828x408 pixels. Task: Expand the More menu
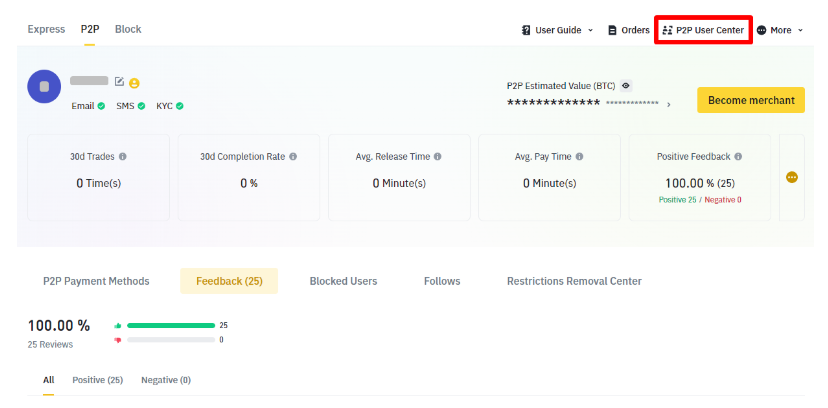coord(780,30)
